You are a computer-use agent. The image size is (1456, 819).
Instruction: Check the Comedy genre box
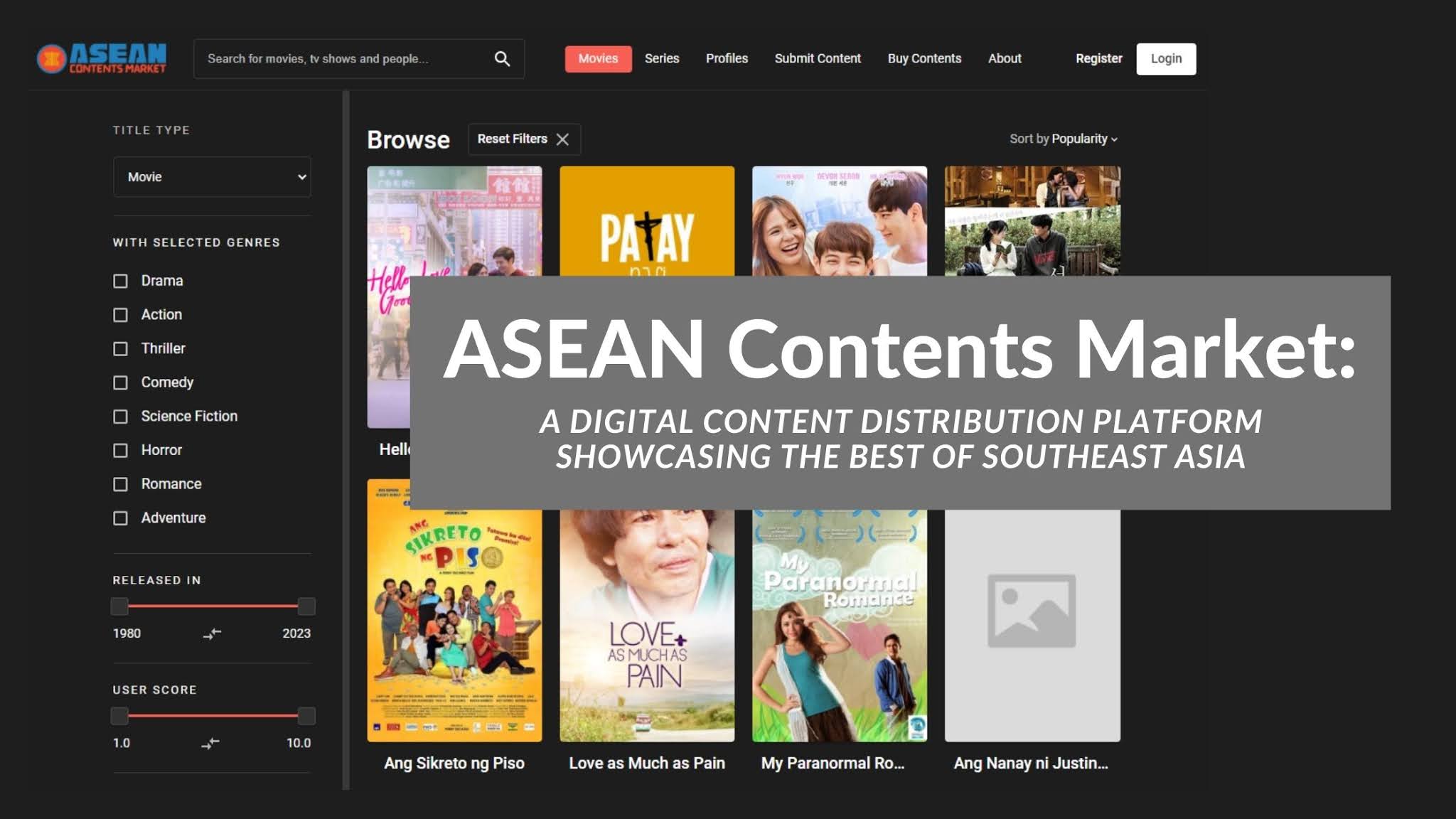(x=121, y=383)
